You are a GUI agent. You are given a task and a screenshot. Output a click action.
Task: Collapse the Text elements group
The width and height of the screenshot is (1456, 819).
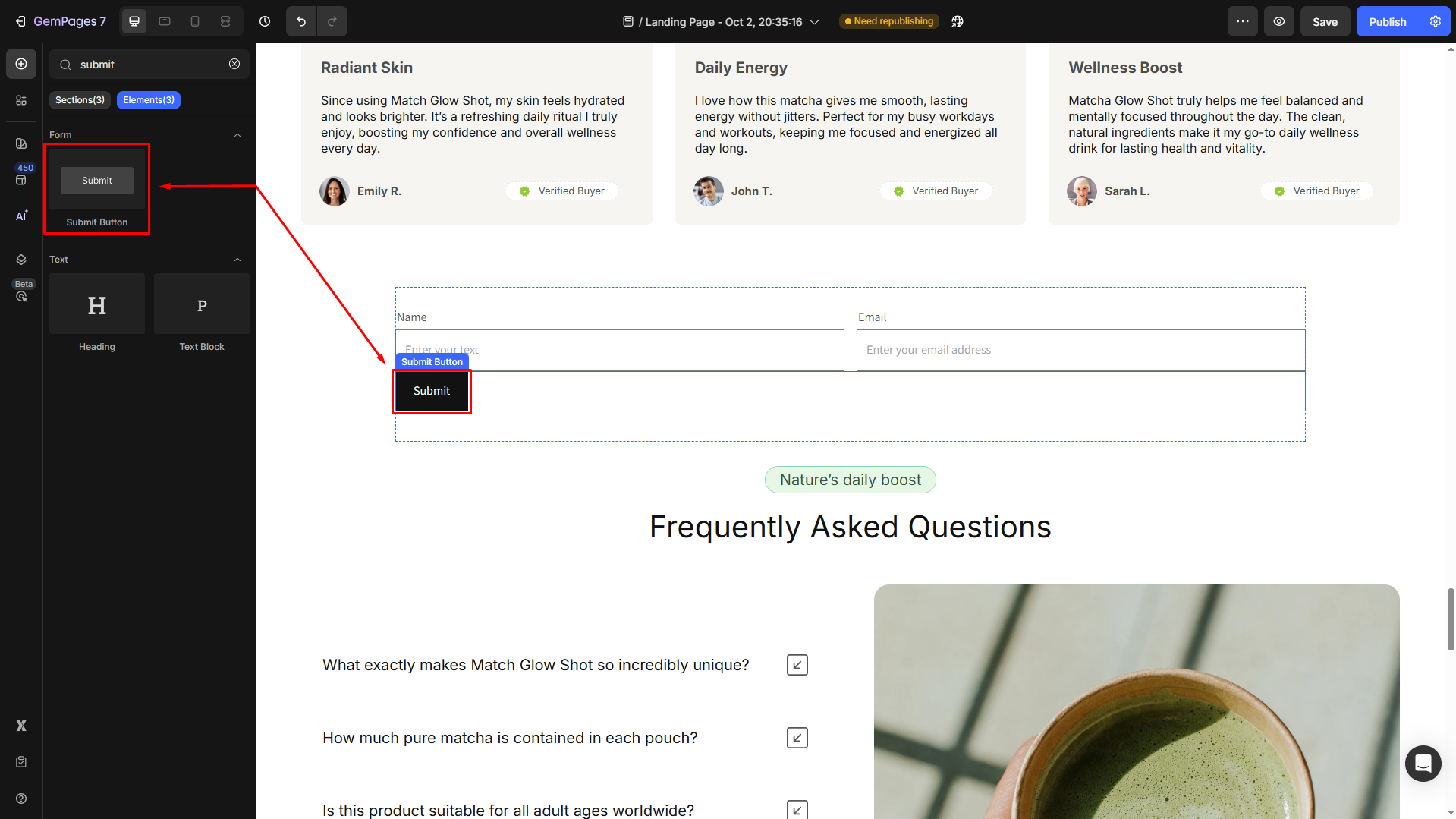(237, 260)
